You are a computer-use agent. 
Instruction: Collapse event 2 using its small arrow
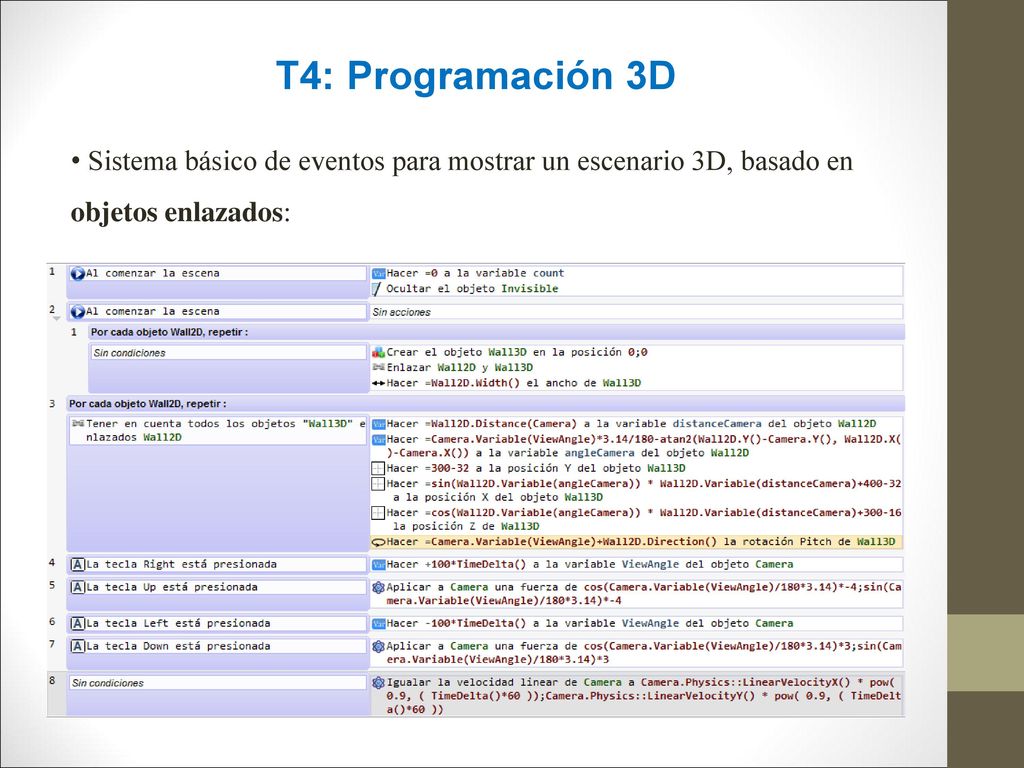[x=56, y=319]
